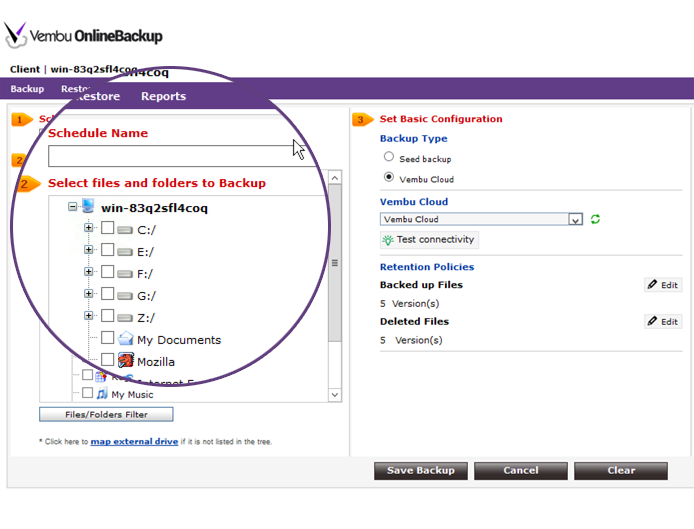
Task: Click the Cancel button
Action: coord(520,471)
